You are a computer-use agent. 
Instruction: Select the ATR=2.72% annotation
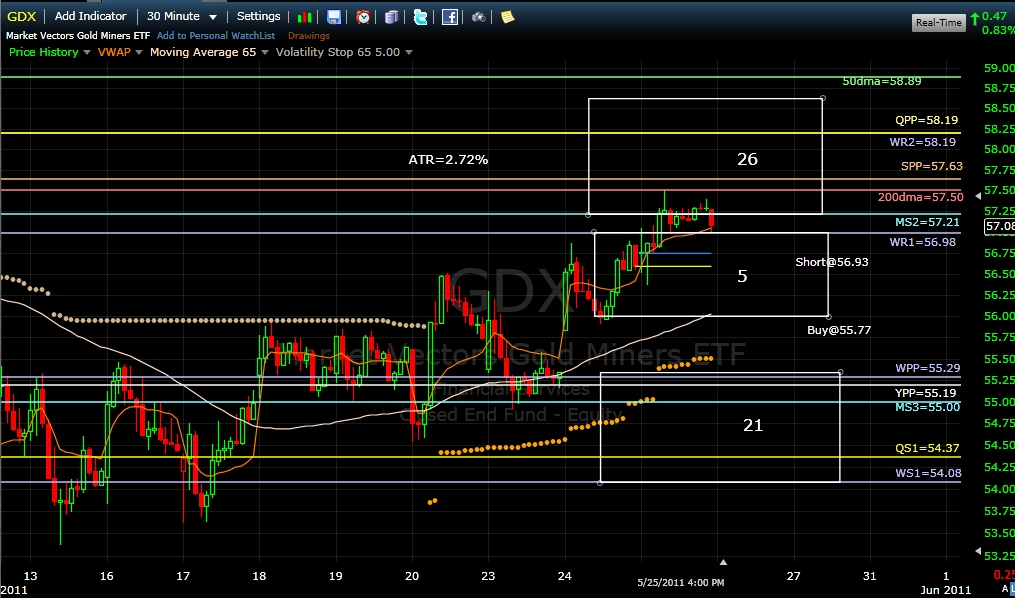tap(448, 159)
